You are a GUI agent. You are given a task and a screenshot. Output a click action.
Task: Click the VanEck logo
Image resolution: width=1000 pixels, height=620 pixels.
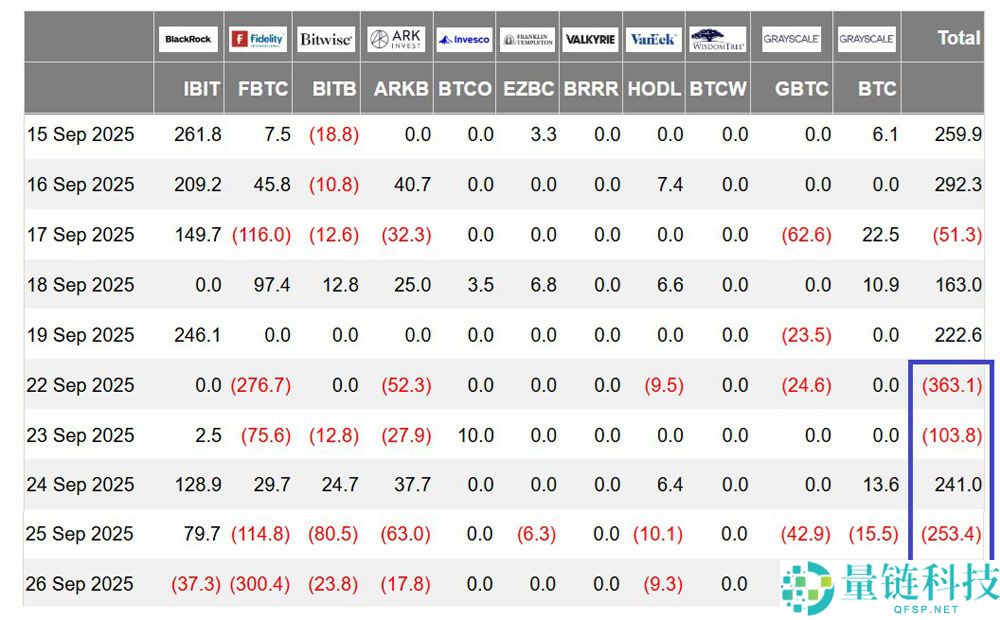tap(653, 39)
